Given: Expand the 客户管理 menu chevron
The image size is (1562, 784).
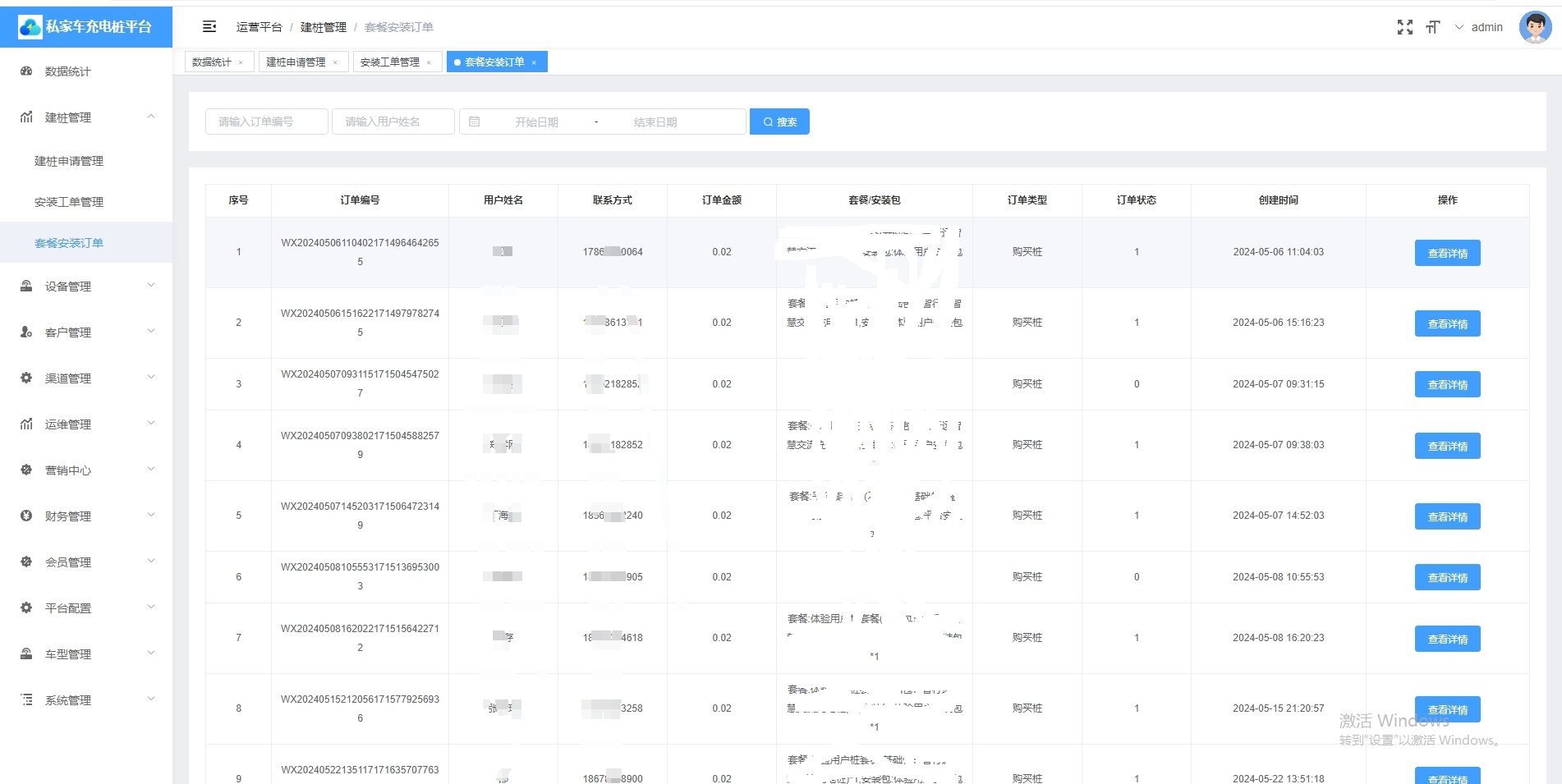Looking at the screenshot, I should 151,332.
